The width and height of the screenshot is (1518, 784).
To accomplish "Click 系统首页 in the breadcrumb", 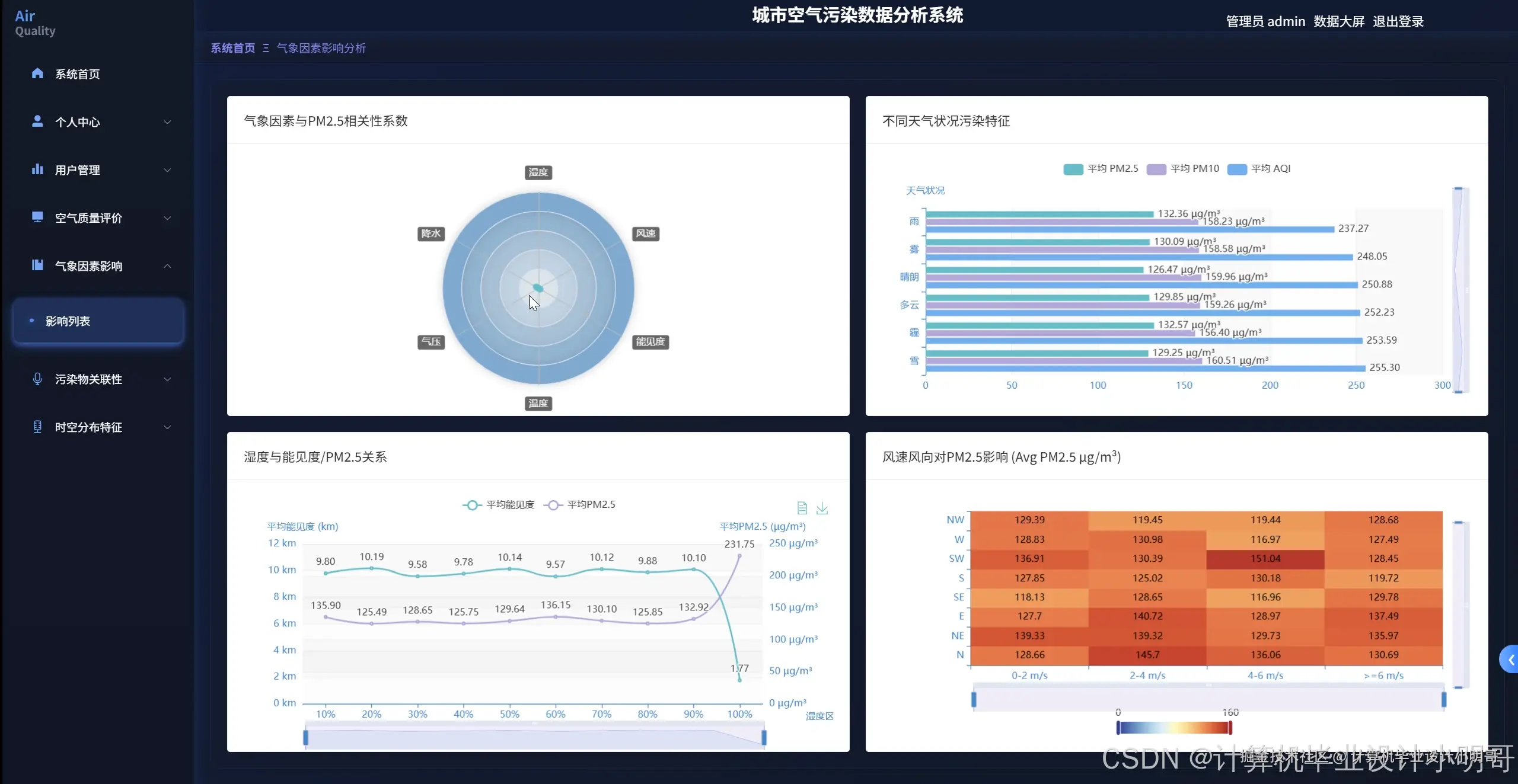I will tap(232, 48).
